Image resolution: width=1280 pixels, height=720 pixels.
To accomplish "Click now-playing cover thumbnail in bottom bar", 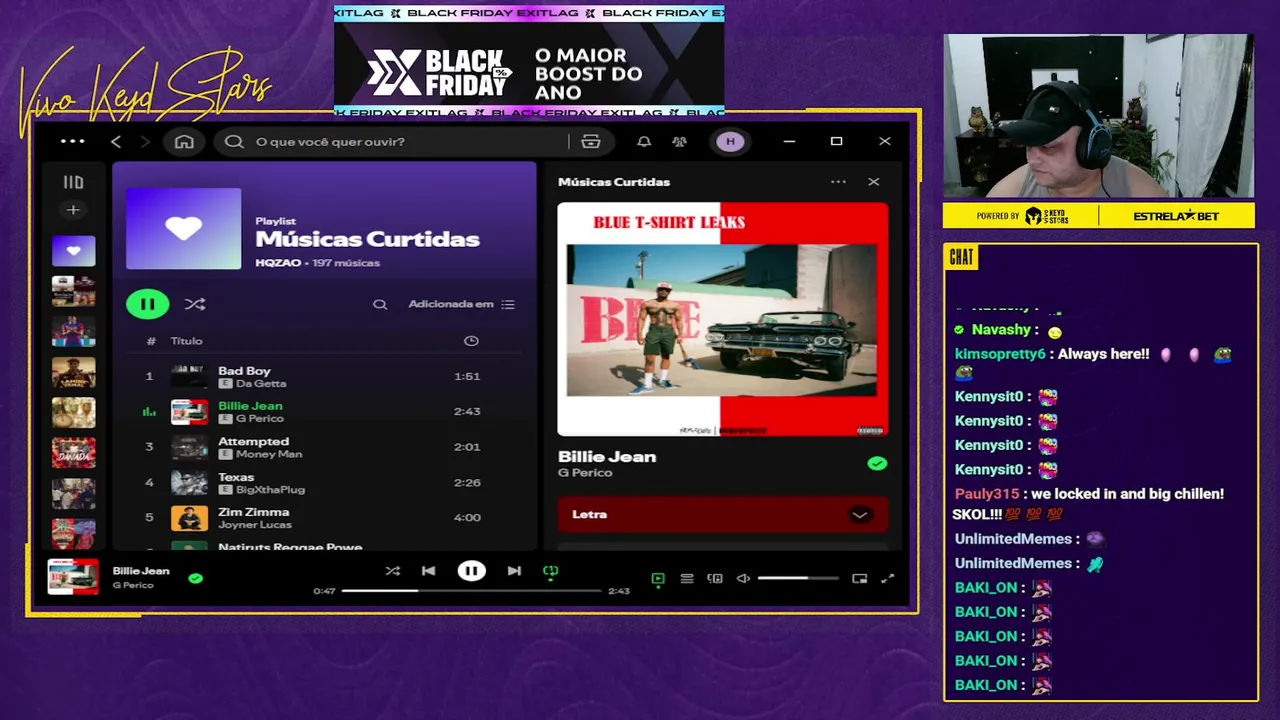I will click(74, 577).
